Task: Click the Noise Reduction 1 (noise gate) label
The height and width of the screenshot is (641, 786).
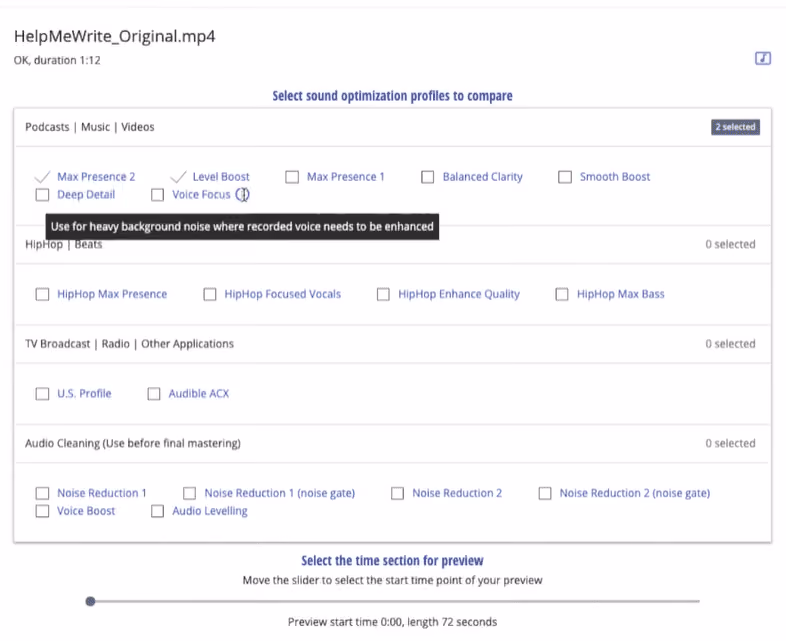Action: 280,493
